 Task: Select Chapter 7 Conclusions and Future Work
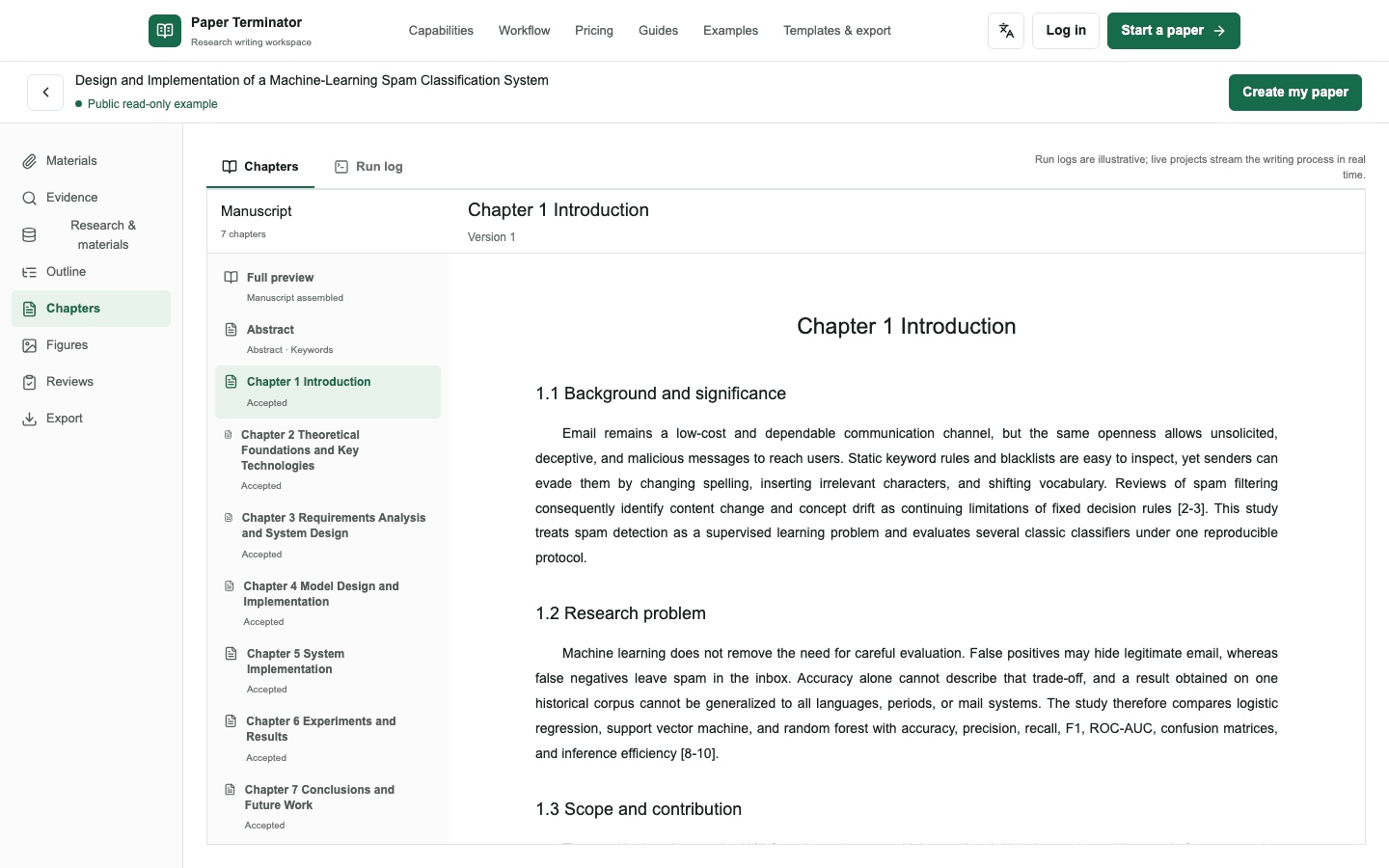click(328, 807)
